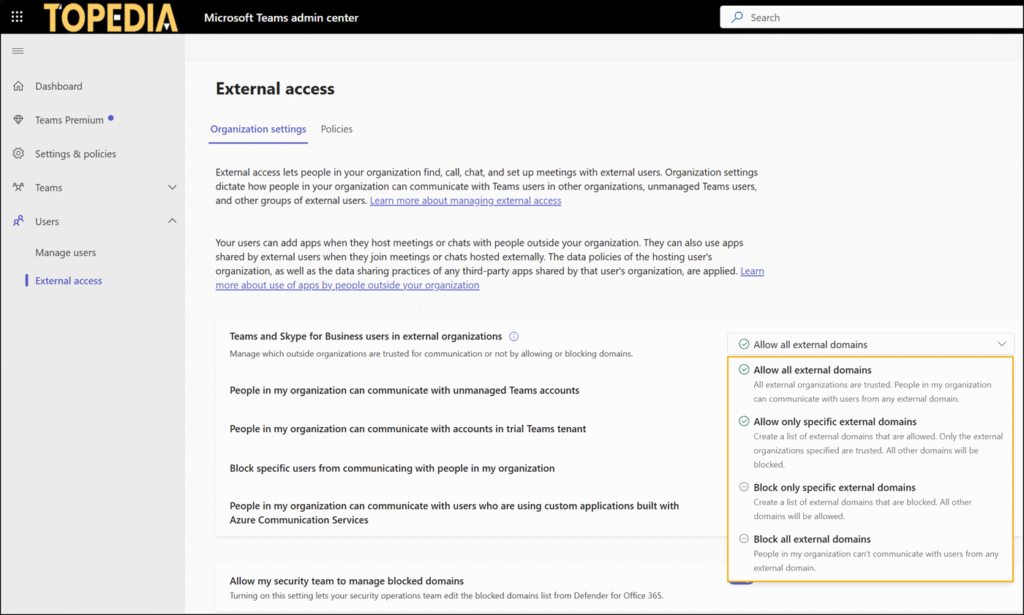Image resolution: width=1024 pixels, height=615 pixels.
Task: Open Learn more about managing external access
Action: [x=465, y=201]
